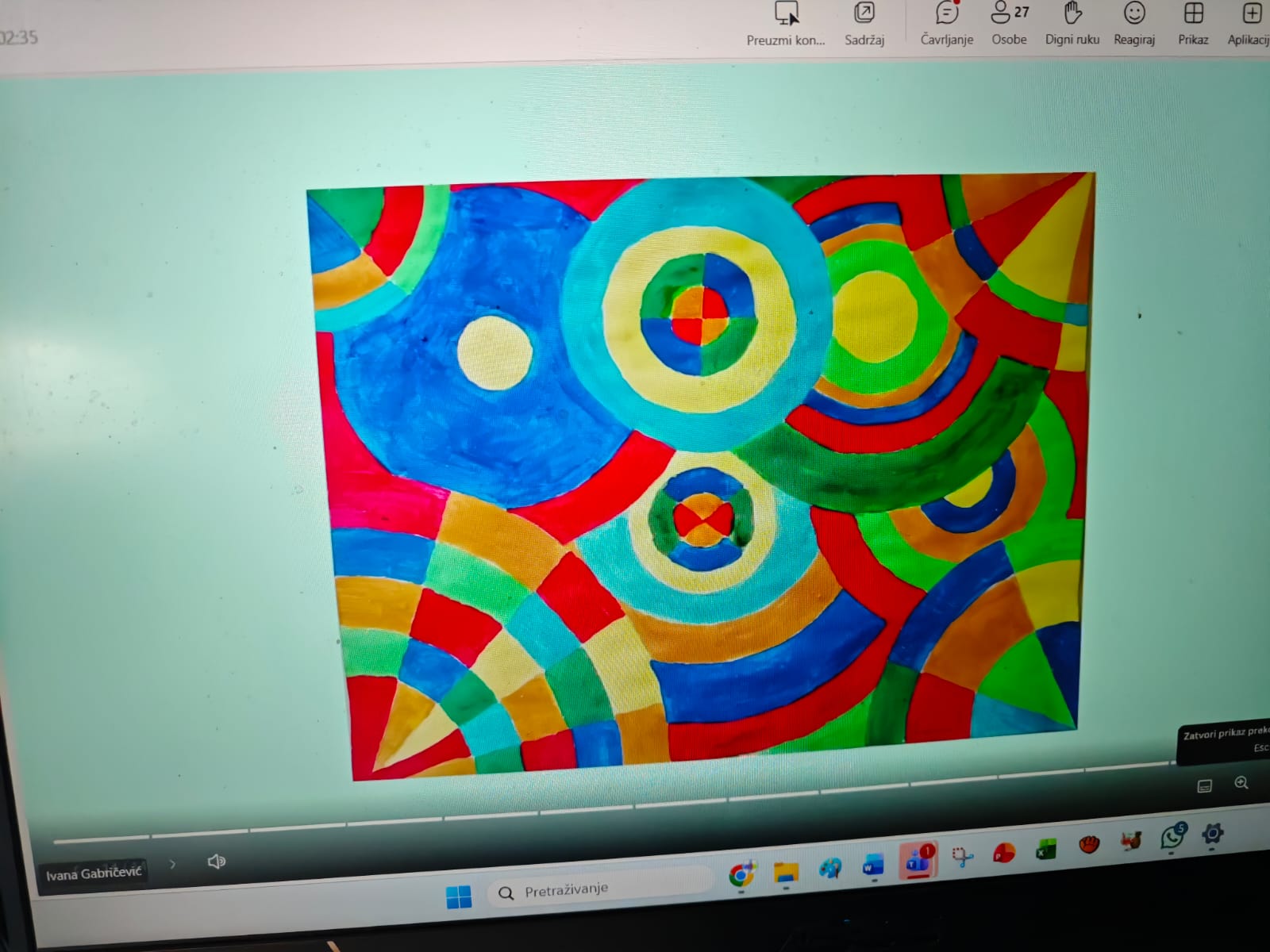Viewport: 1270px width, 952px height.
Task: Open File Explorer from the taskbar
Action: (x=786, y=871)
